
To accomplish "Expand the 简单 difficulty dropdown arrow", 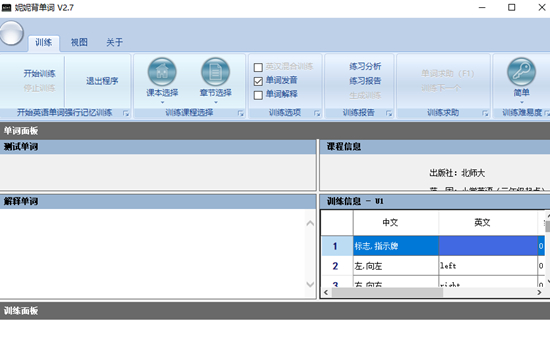I will pyautogui.click(x=522, y=102).
